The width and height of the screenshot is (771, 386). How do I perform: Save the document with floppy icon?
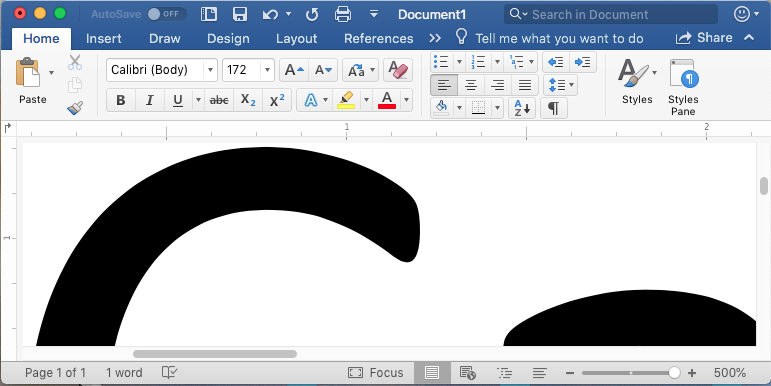(239, 14)
